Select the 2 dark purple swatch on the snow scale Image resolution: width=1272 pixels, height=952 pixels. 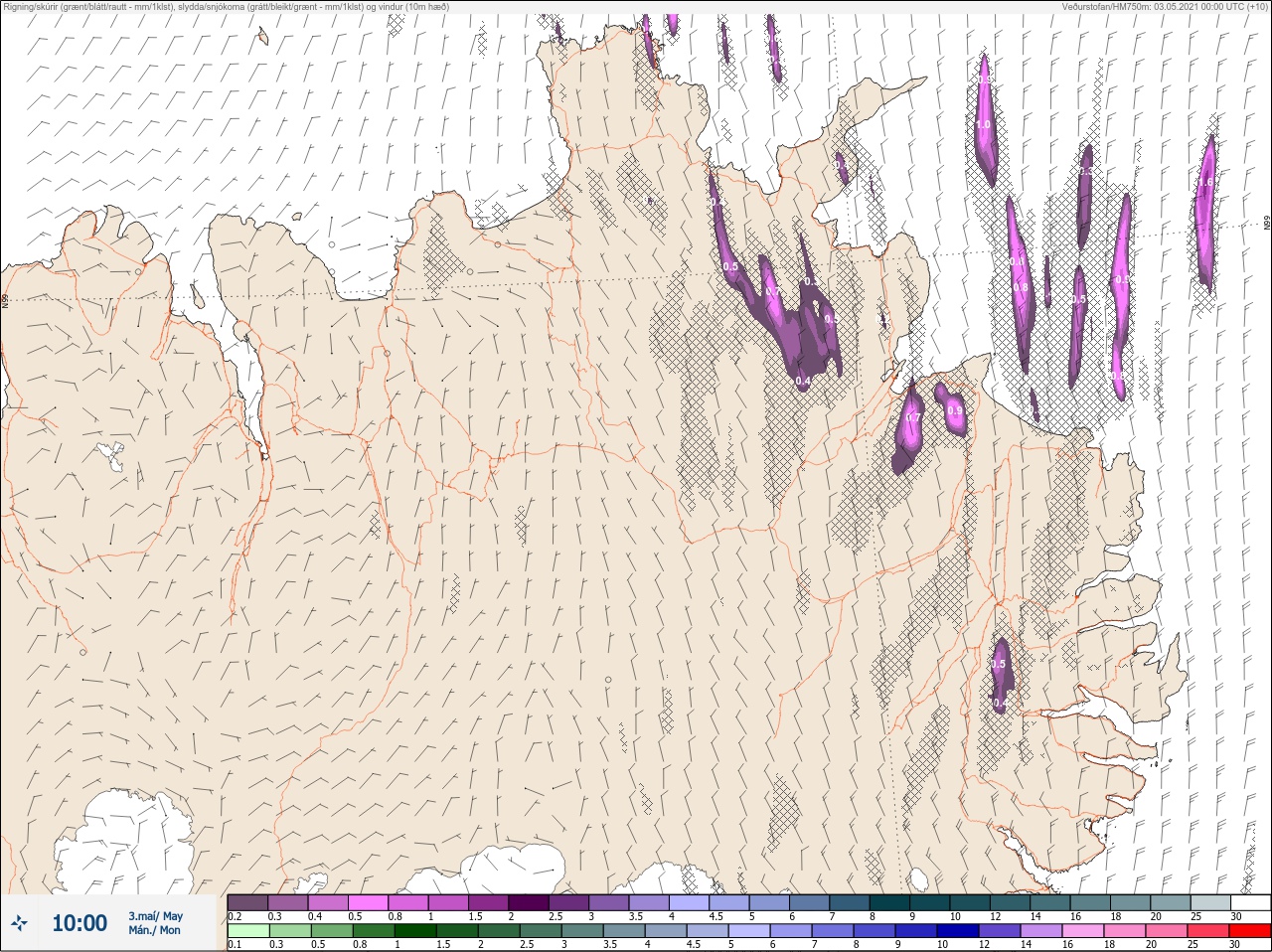click(x=529, y=902)
